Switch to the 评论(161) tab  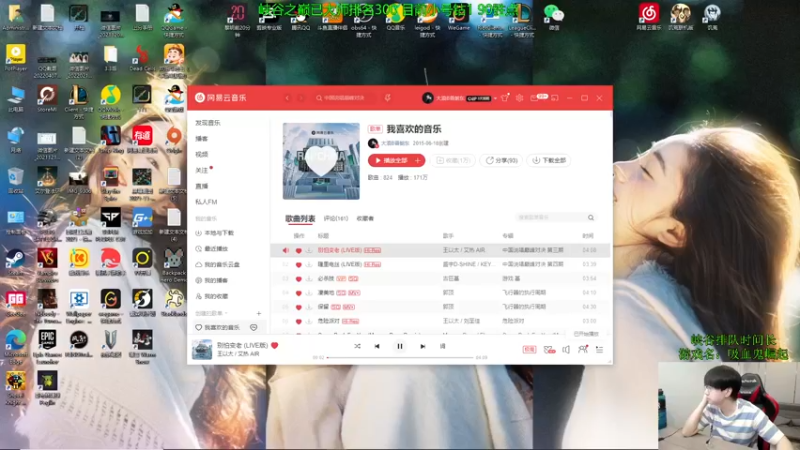(336, 218)
